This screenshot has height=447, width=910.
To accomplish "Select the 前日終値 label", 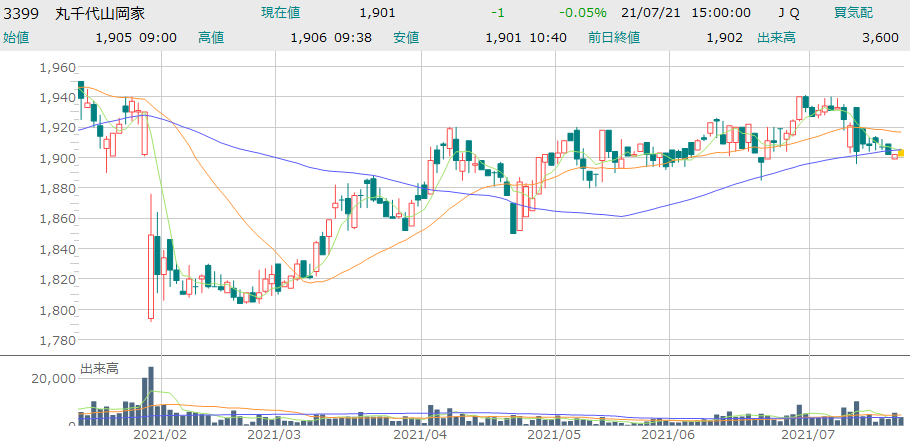I will 614,37.
